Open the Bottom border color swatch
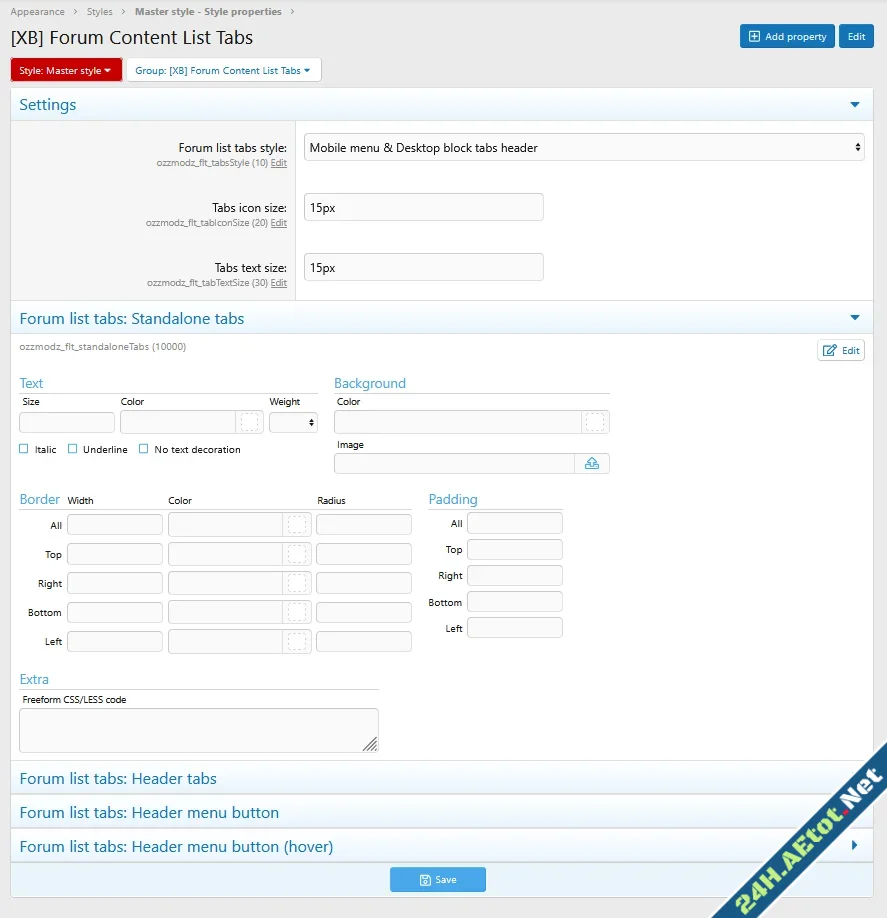Image resolution: width=887 pixels, height=918 pixels. 296,611
